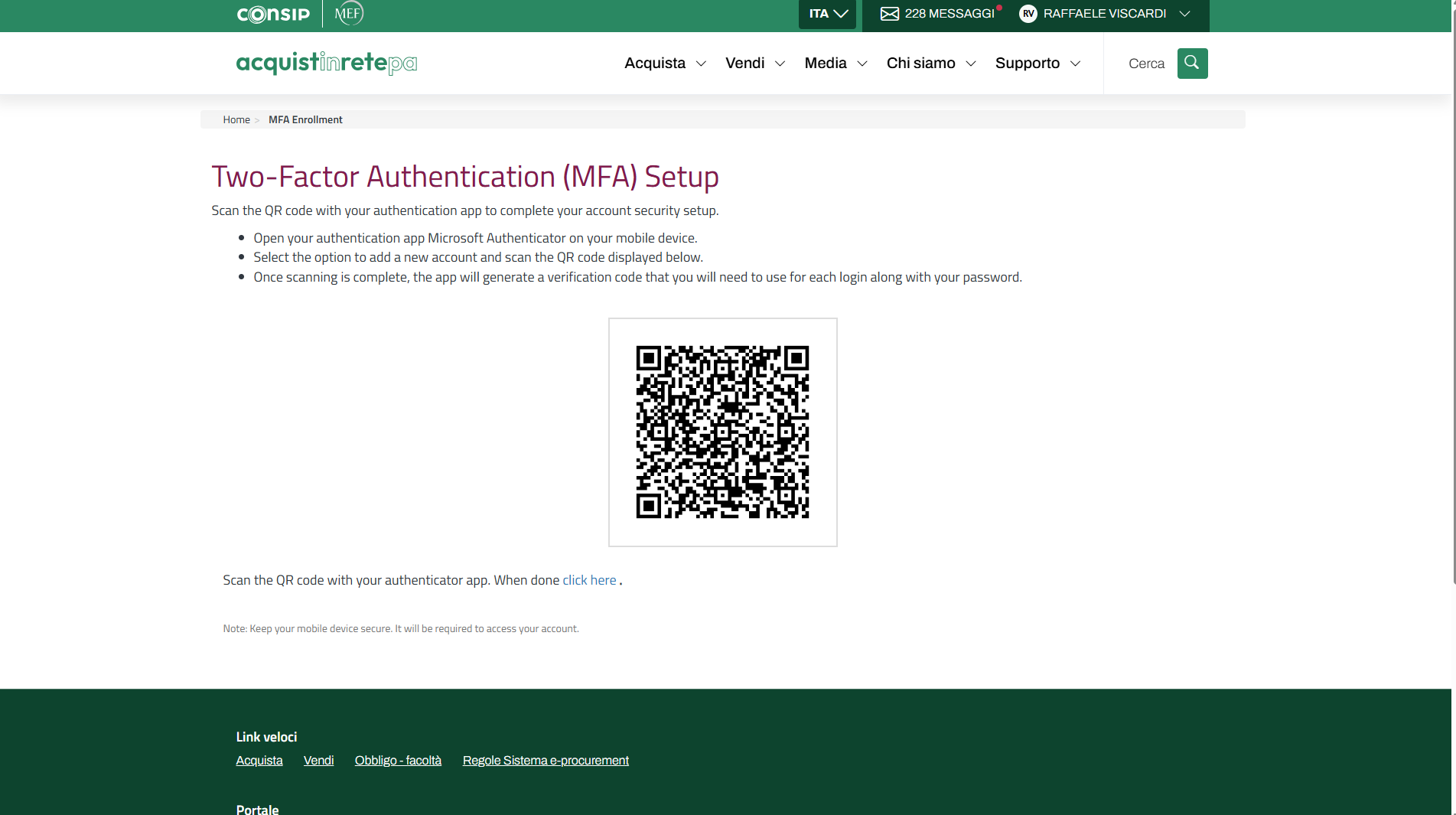Image resolution: width=1456 pixels, height=815 pixels.
Task: Click the RV user avatar badge
Action: pos(1028,14)
